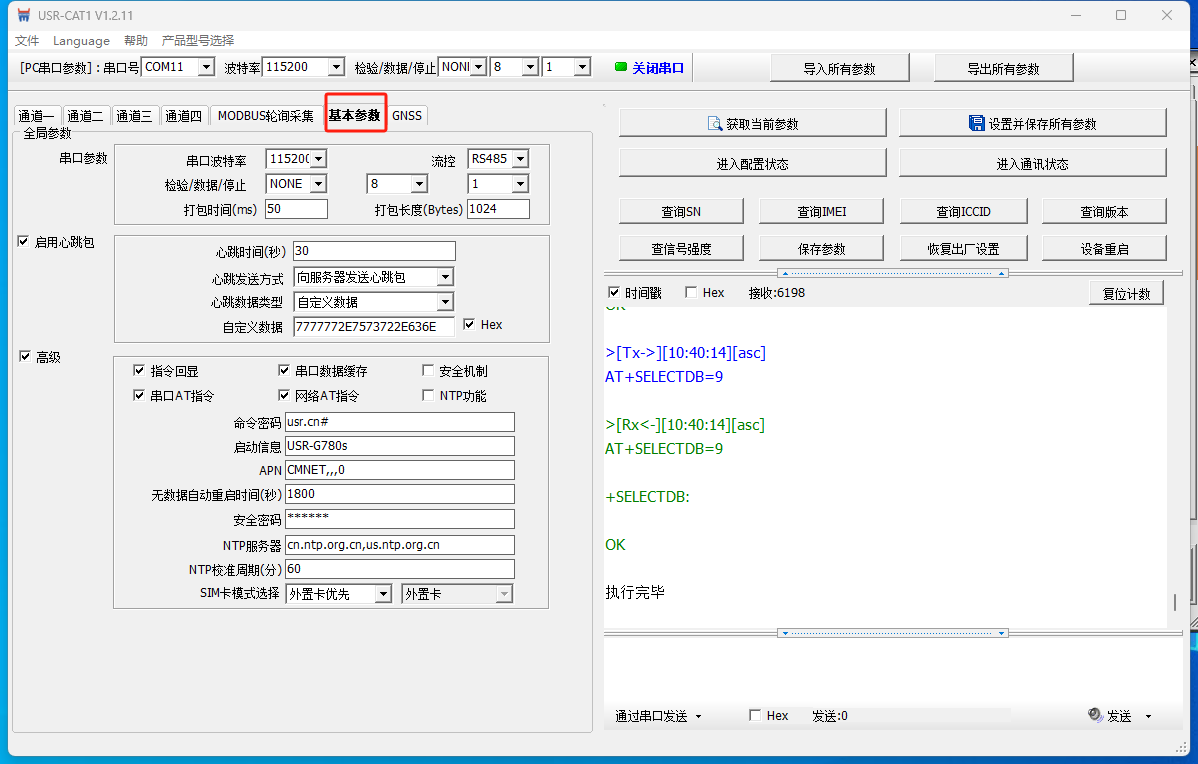Click the 设置并保存所有参数 save icon button
Viewport: 1198px width, 764px height.
(977, 123)
